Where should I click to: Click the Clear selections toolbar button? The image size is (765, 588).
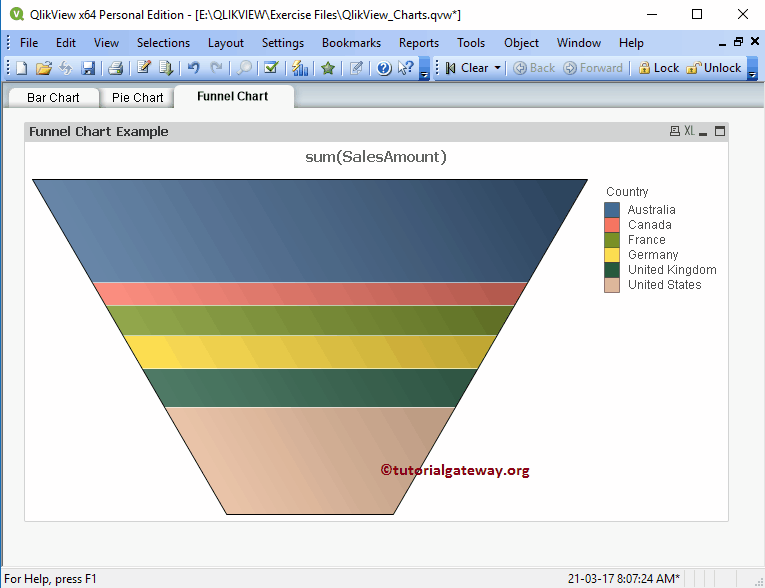point(467,68)
